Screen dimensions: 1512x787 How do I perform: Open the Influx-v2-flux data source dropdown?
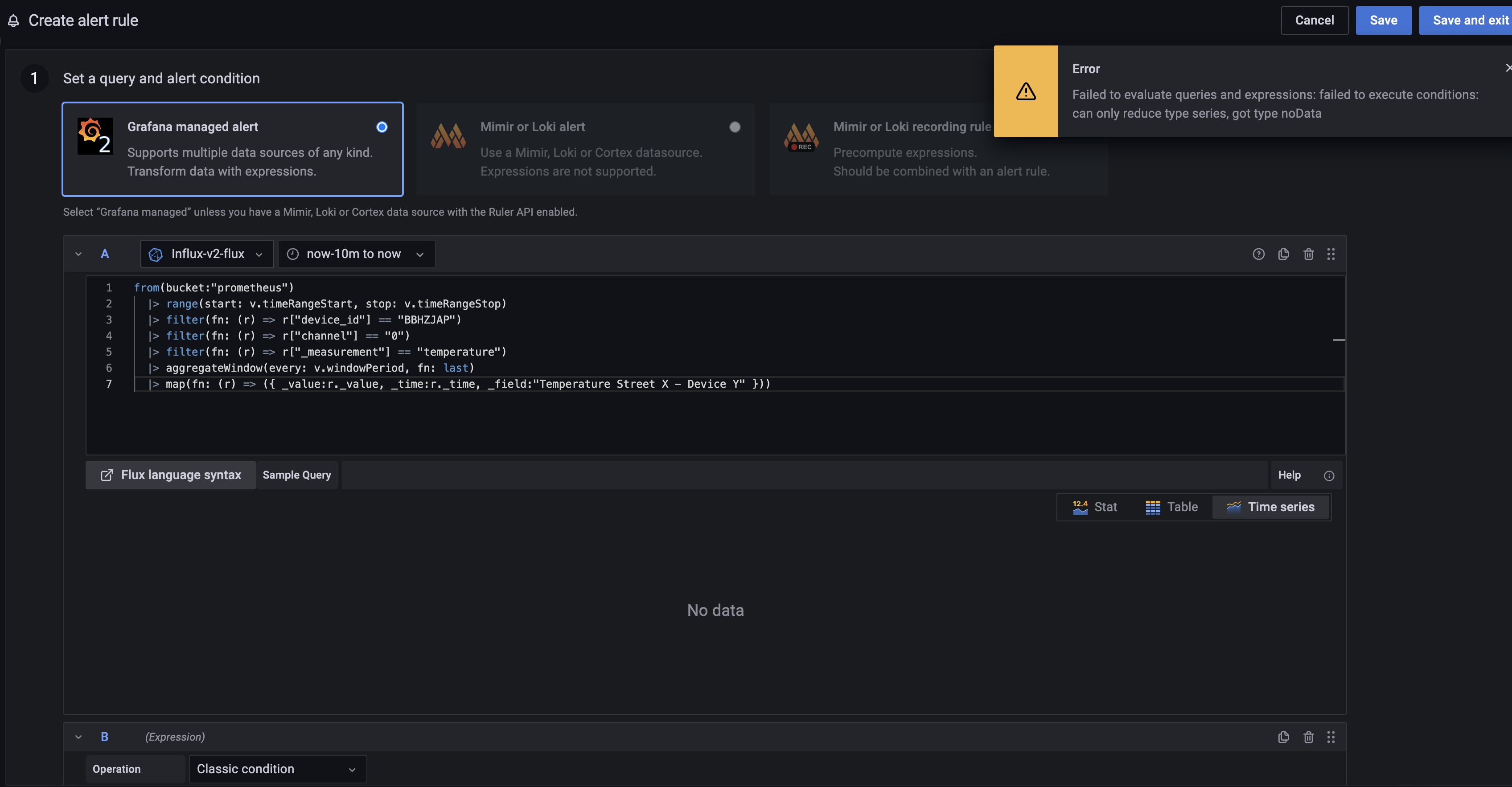(207, 254)
